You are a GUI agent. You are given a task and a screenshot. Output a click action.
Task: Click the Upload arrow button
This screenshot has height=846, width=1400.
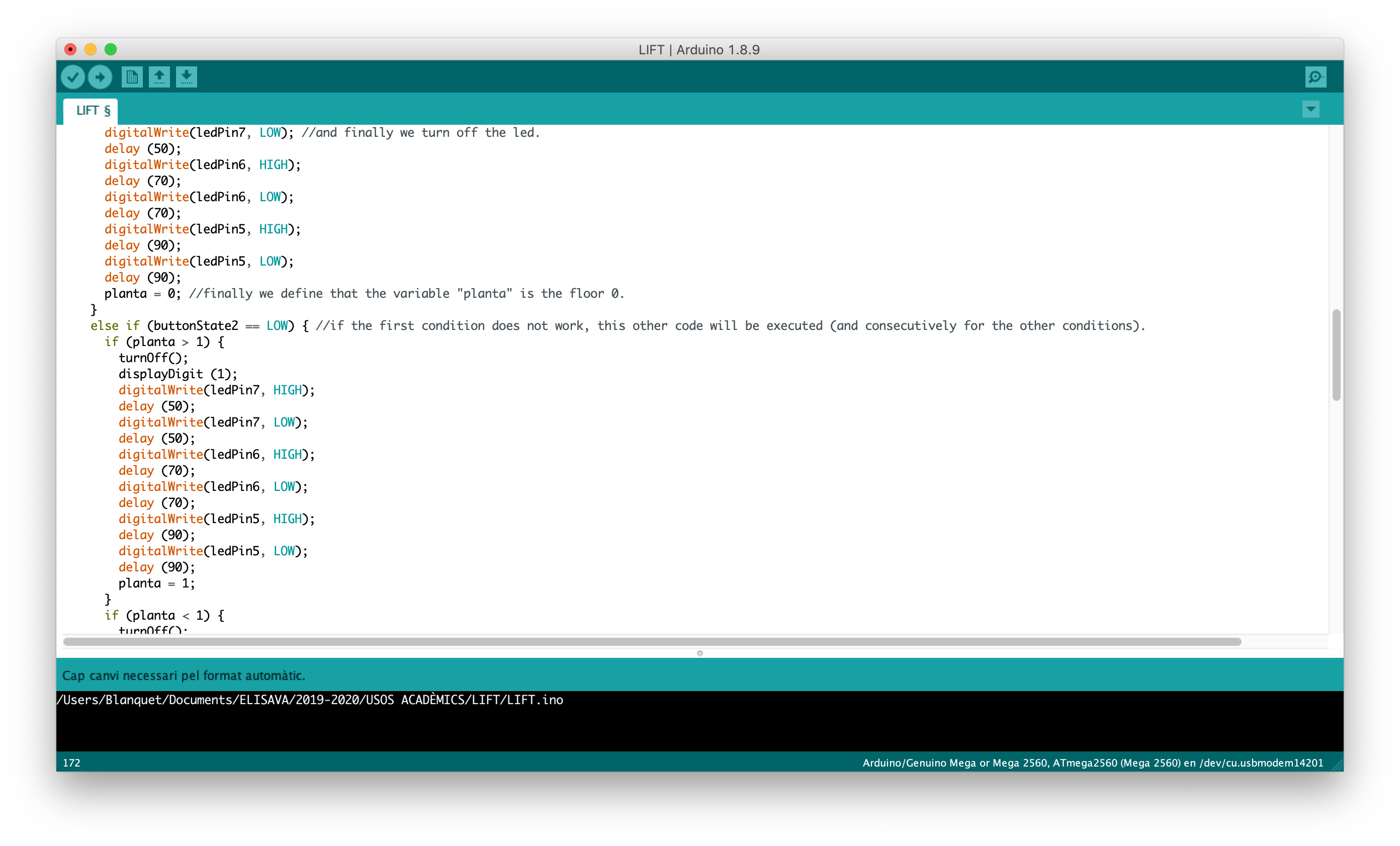(100, 77)
